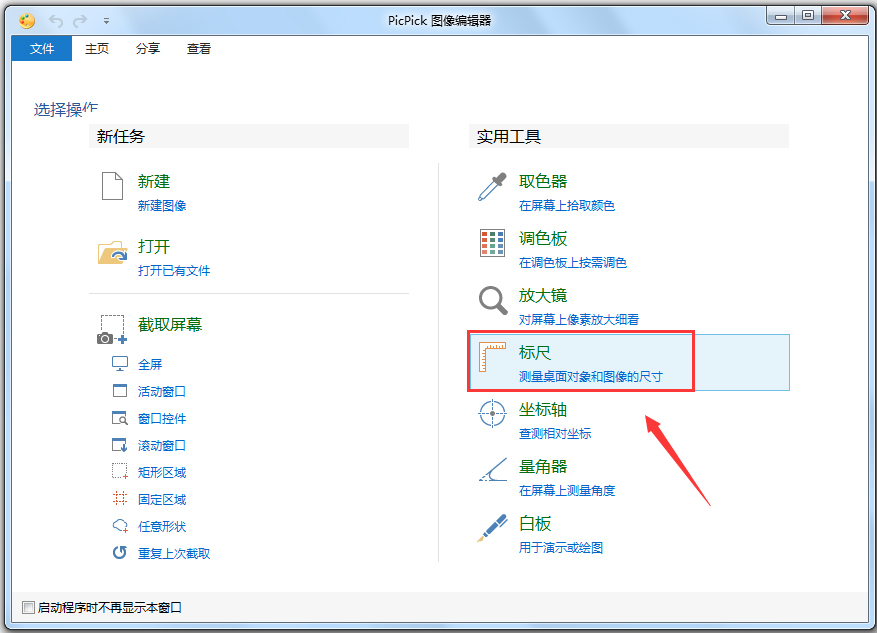
Task: Open the 标尺 tool heading
Action: coord(535,352)
